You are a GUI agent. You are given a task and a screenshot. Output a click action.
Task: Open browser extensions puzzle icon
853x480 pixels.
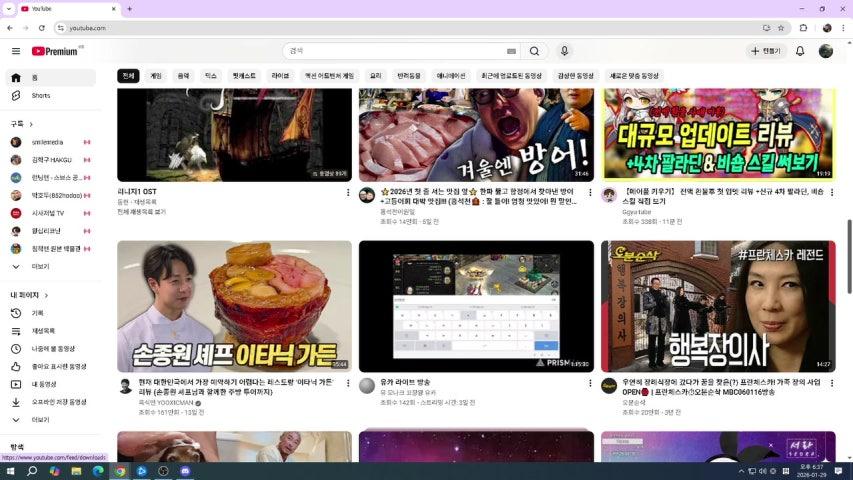[x=803, y=28]
